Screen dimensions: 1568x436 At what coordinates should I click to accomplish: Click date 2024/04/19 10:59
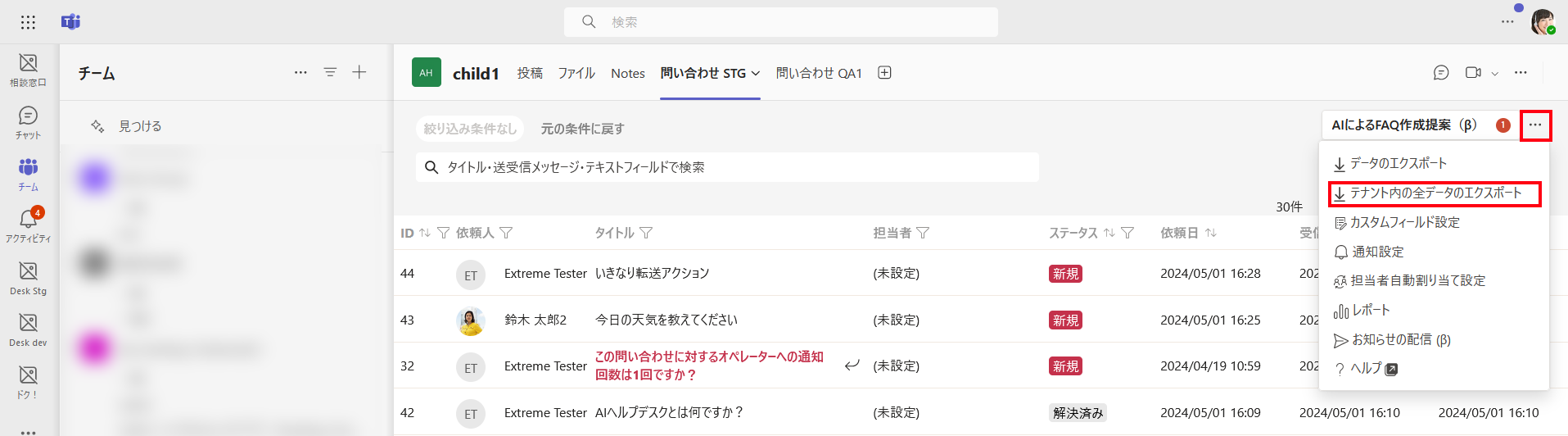click(x=1210, y=366)
